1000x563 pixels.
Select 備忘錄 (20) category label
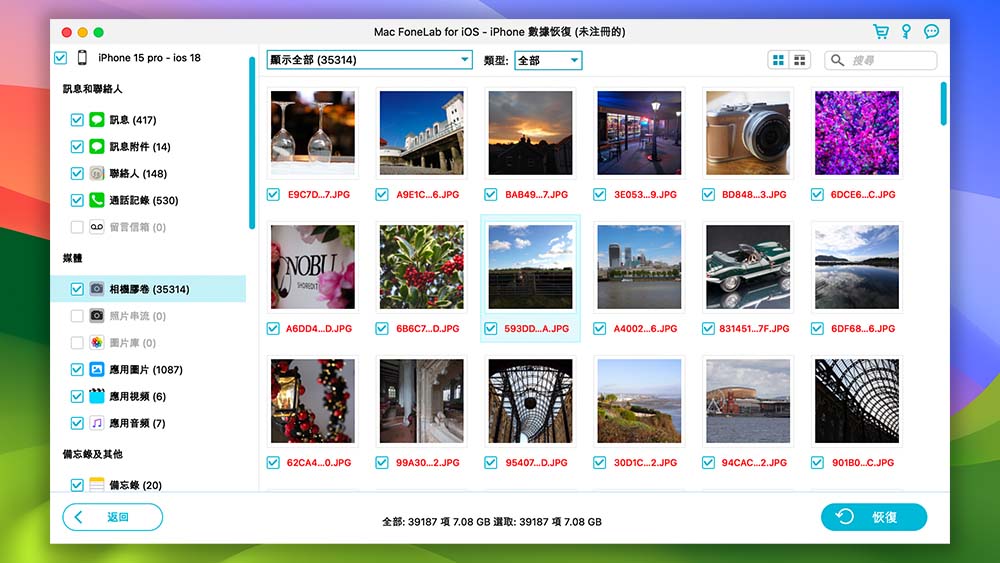[135, 485]
